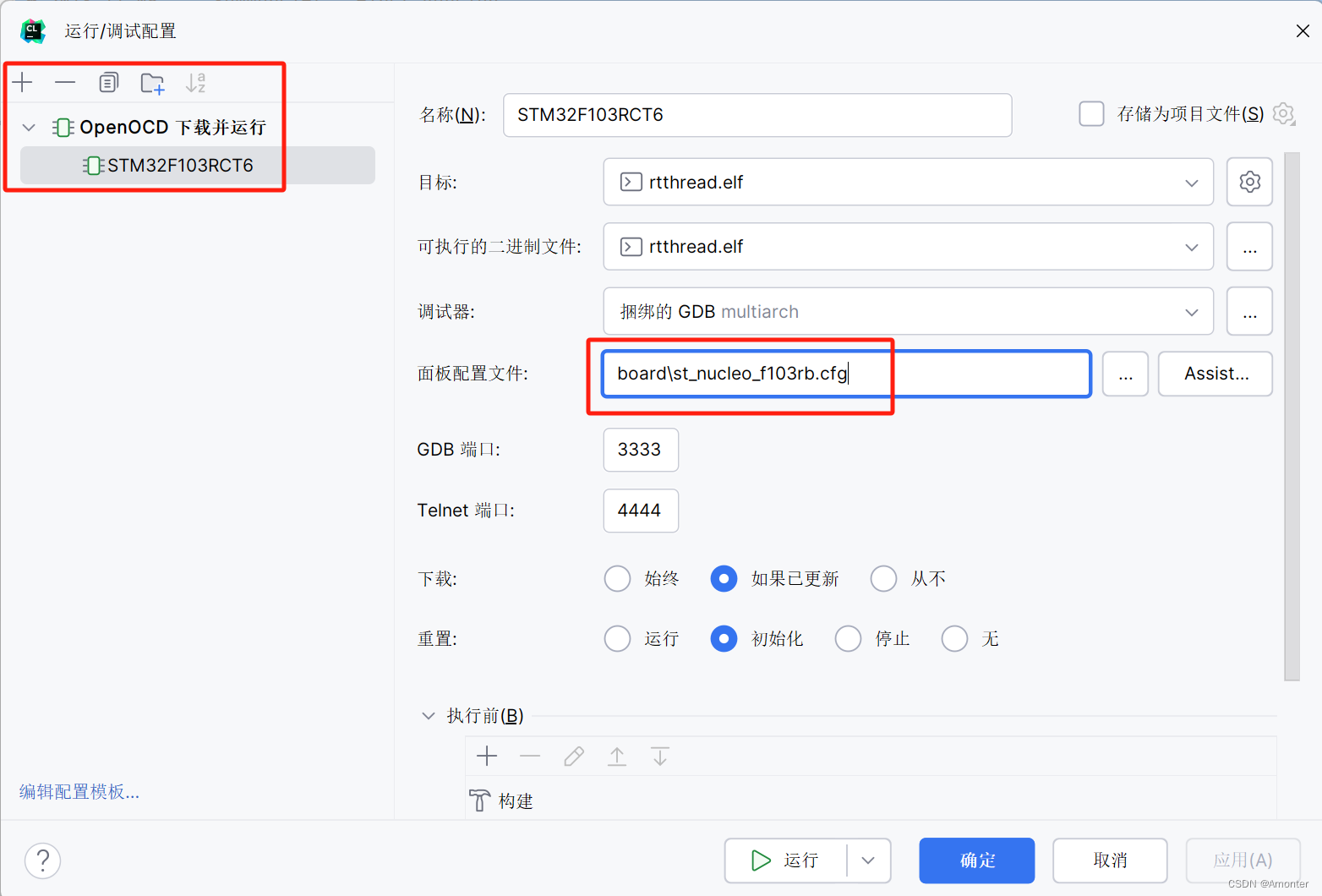Open the help question mark button
The image size is (1322, 896).
42,860
